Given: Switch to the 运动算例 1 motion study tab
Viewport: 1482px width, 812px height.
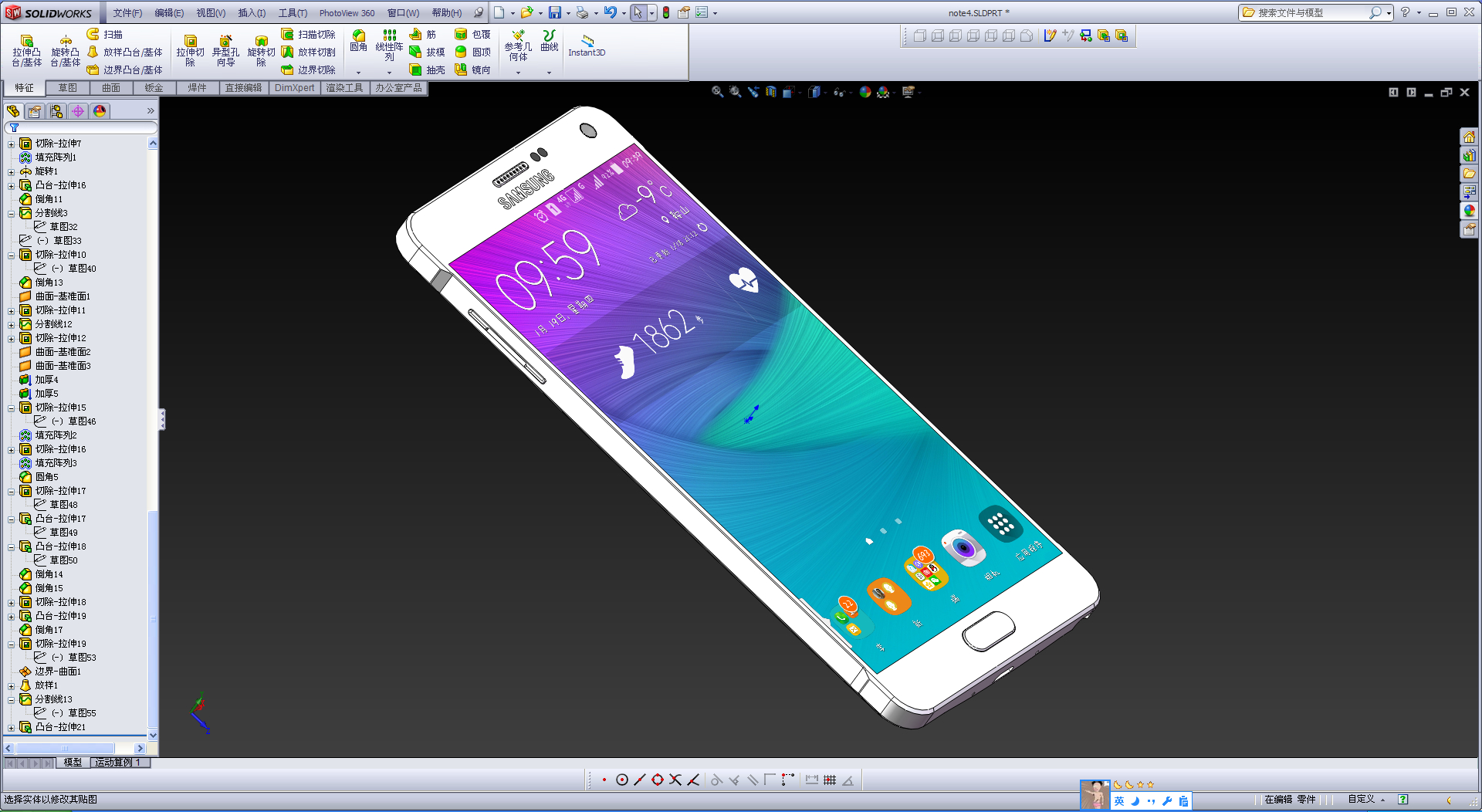Looking at the screenshot, I should point(120,763).
